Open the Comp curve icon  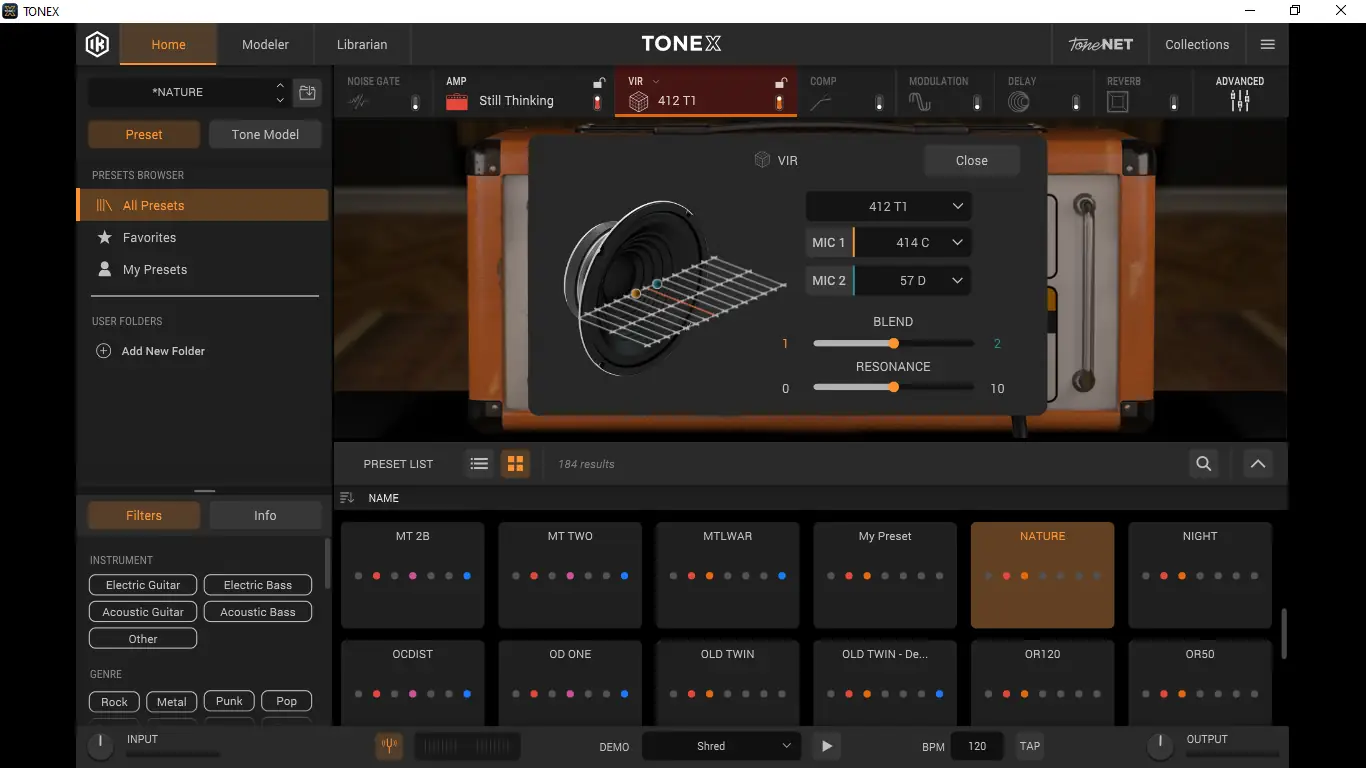pos(821,101)
